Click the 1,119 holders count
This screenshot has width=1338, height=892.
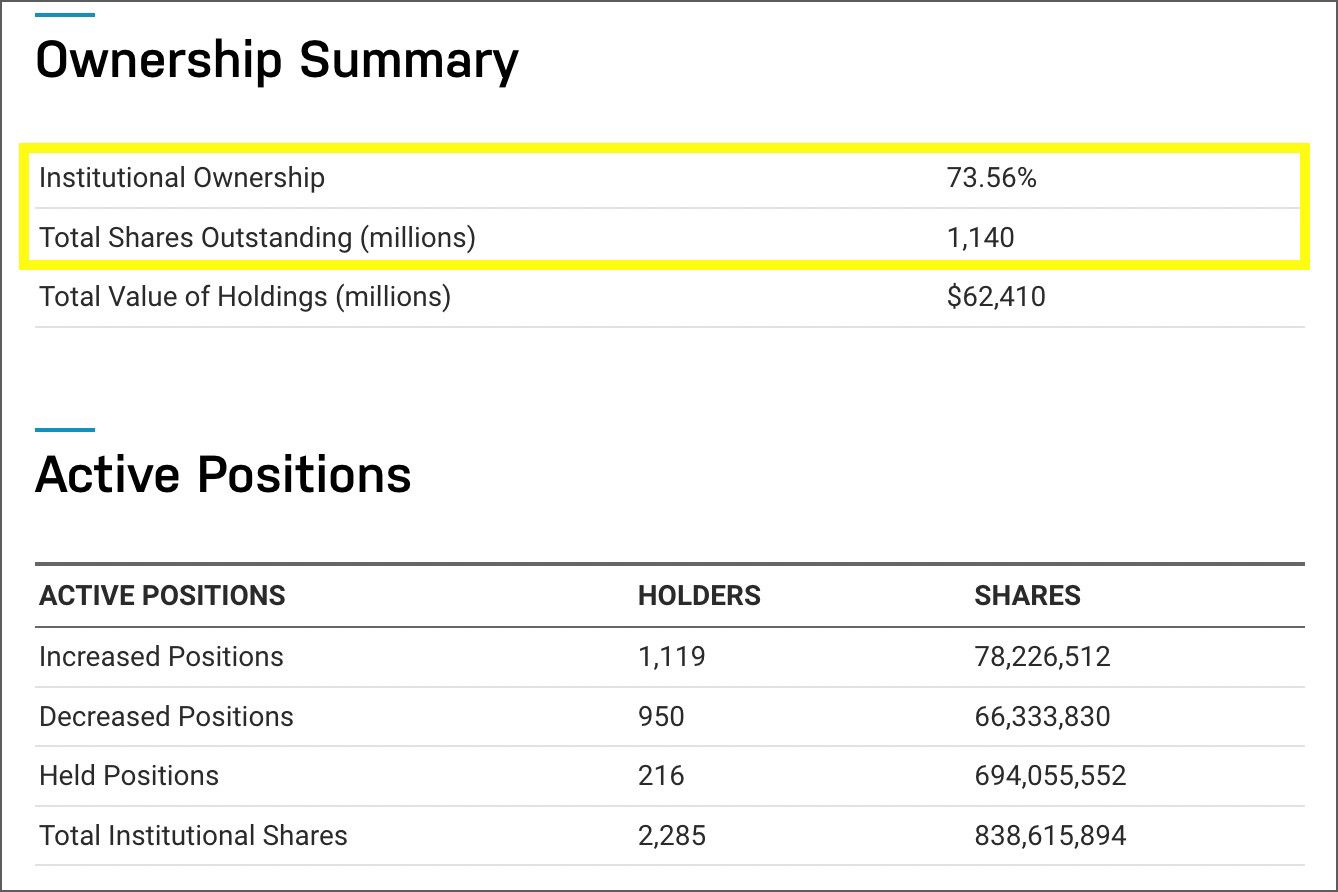[x=671, y=657]
